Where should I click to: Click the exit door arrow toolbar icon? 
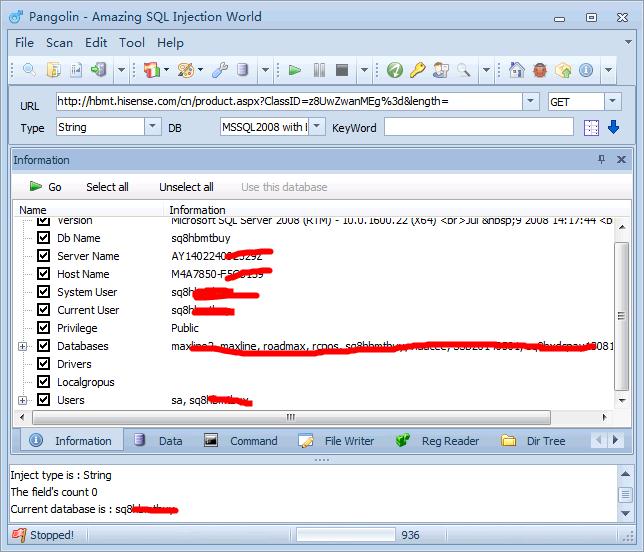[x=99, y=70]
